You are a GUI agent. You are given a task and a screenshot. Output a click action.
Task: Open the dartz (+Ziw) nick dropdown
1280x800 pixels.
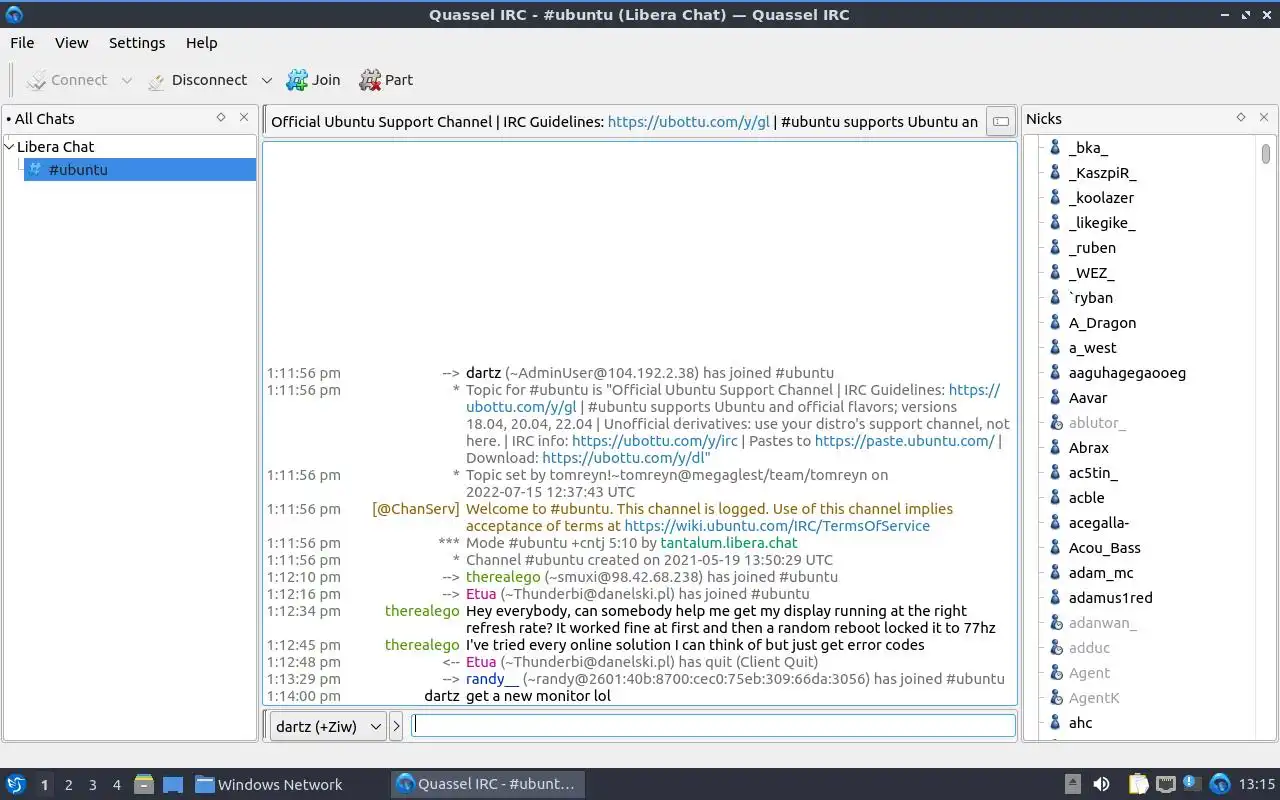327,727
